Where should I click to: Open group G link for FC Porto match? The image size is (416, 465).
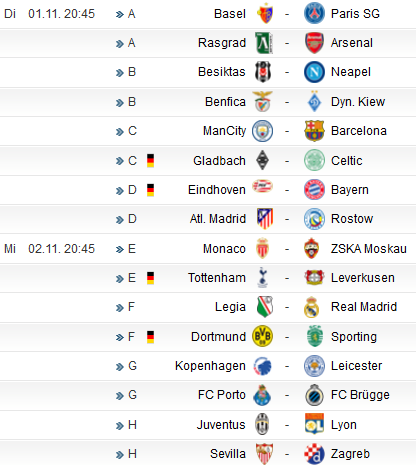click(132, 395)
